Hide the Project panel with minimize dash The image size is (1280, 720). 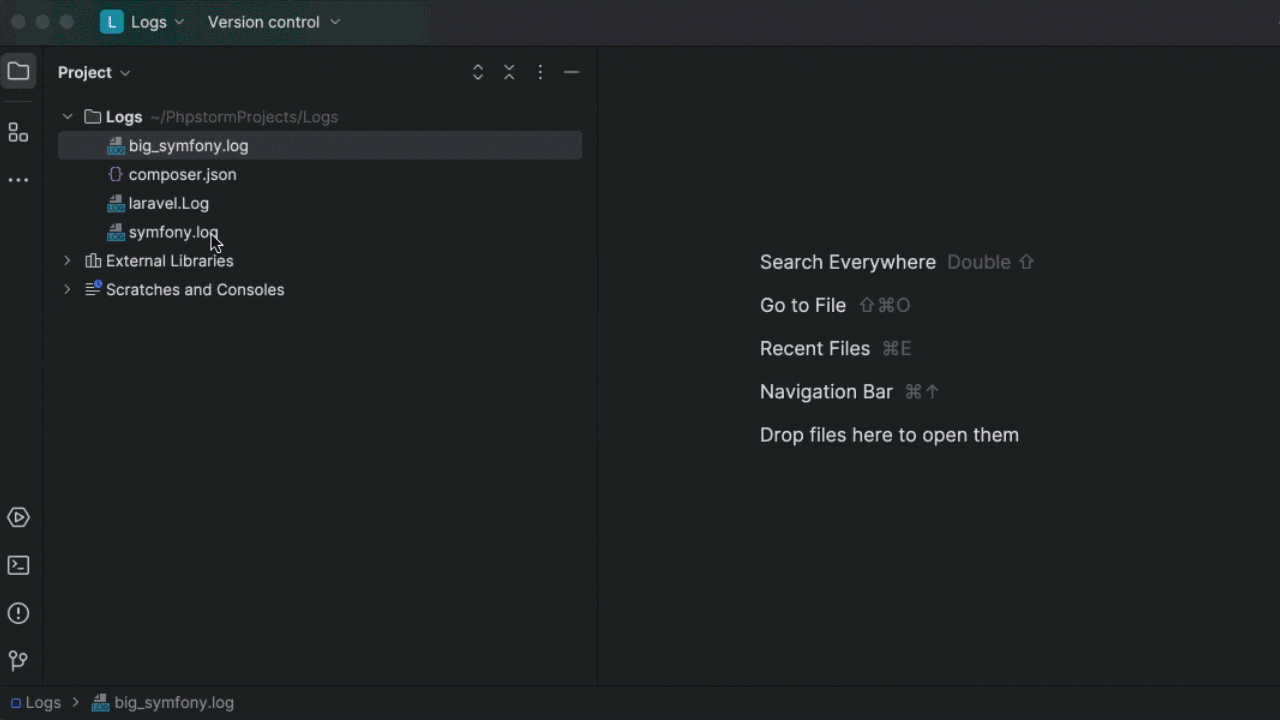click(x=571, y=72)
